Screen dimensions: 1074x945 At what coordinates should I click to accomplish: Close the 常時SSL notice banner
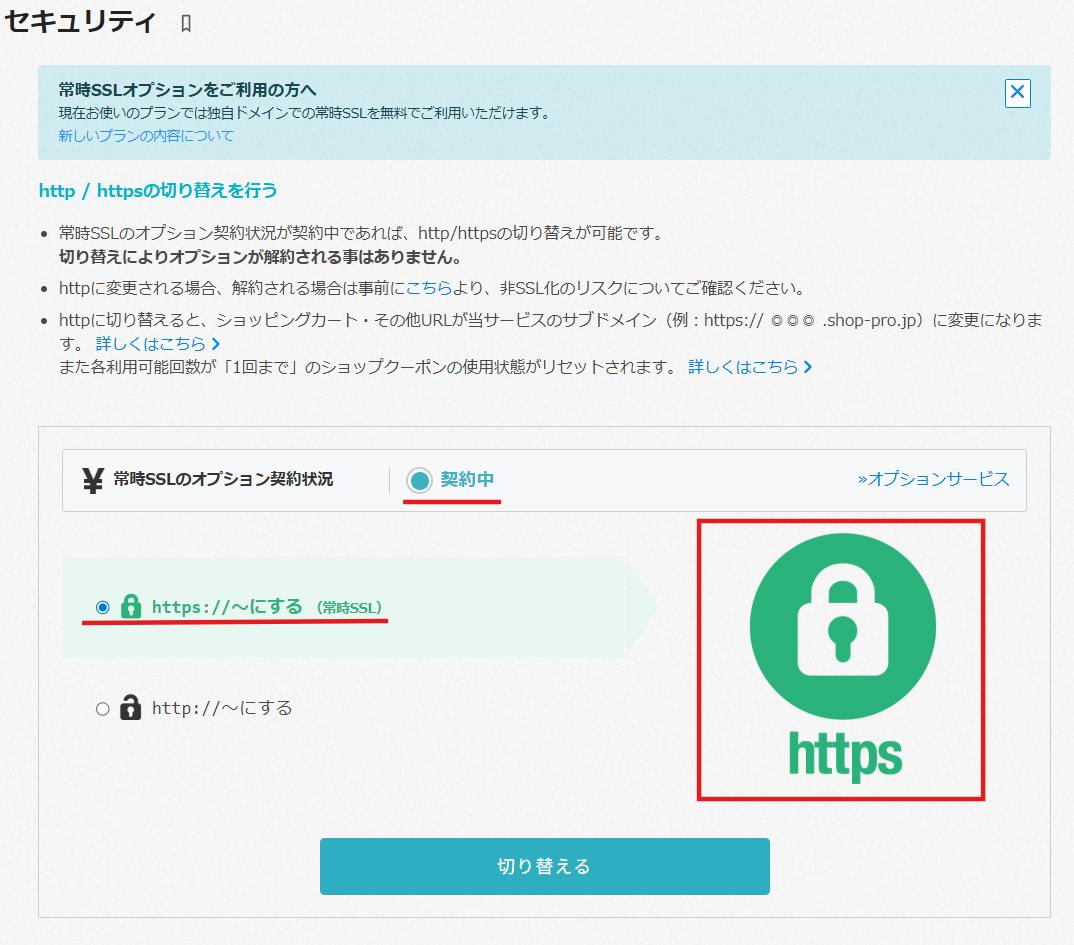(x=1017, y=92)
